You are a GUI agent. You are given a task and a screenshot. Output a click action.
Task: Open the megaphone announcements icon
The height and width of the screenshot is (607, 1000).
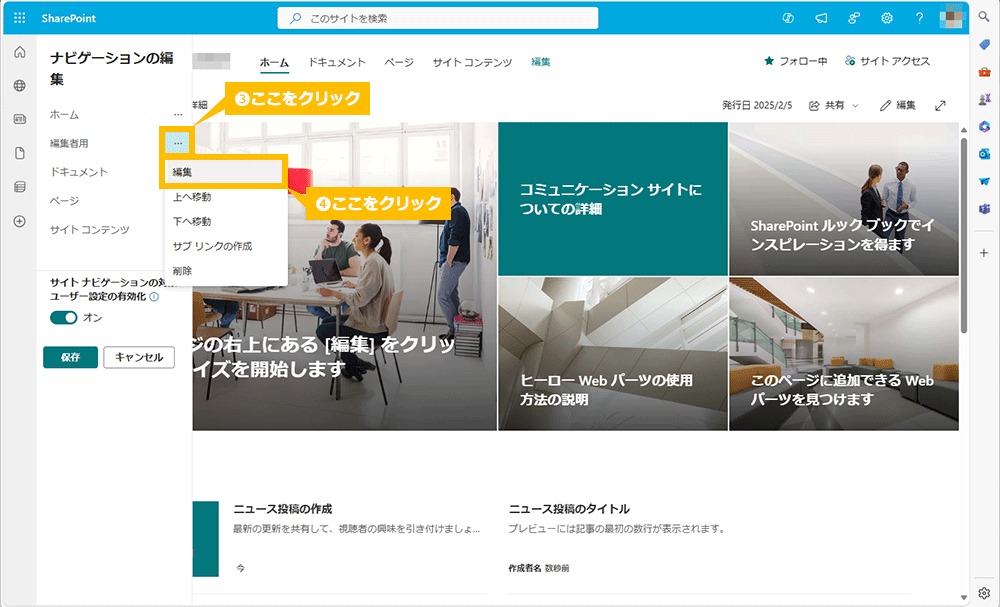pos(821,18)
